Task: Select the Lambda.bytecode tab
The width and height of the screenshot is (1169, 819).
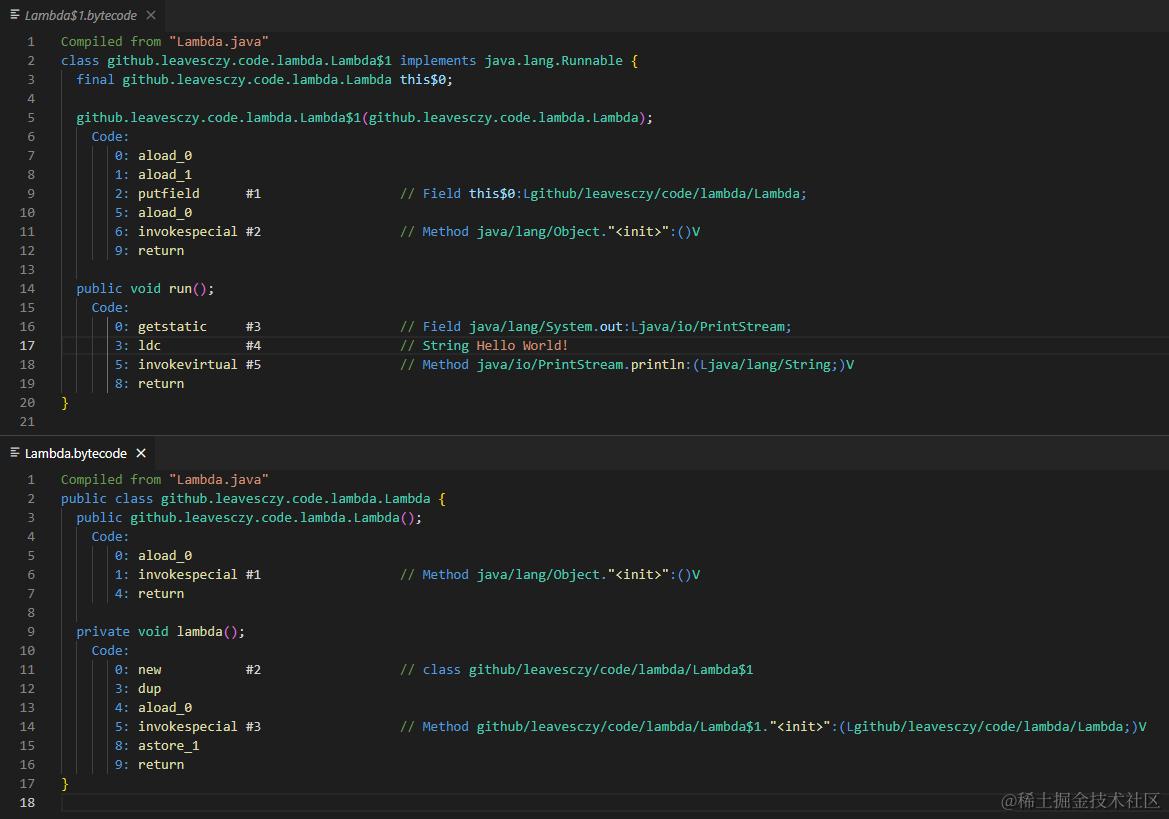Action: click(x=75, y=453)
